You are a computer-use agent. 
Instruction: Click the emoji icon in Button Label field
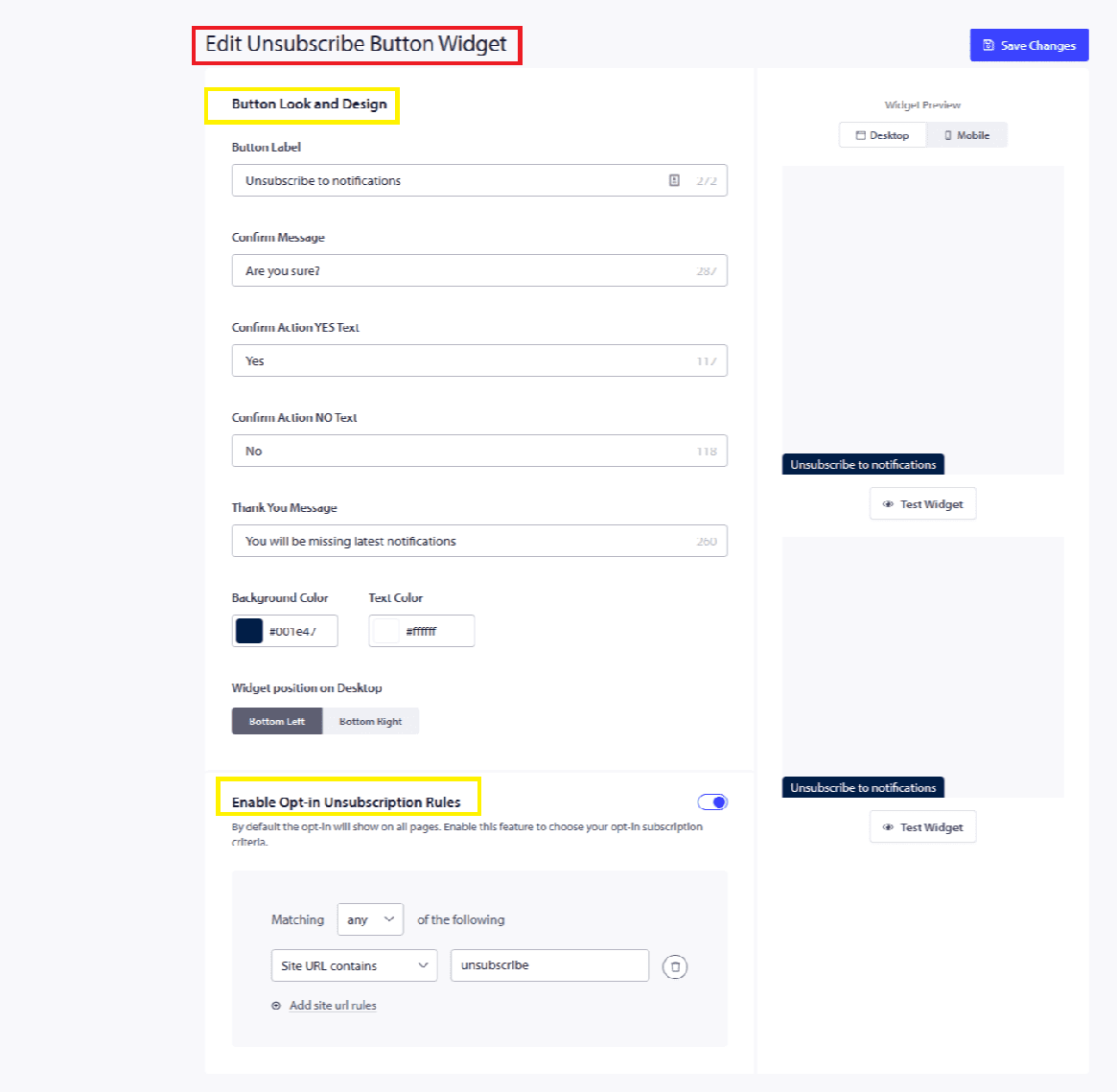click(674, 180)
